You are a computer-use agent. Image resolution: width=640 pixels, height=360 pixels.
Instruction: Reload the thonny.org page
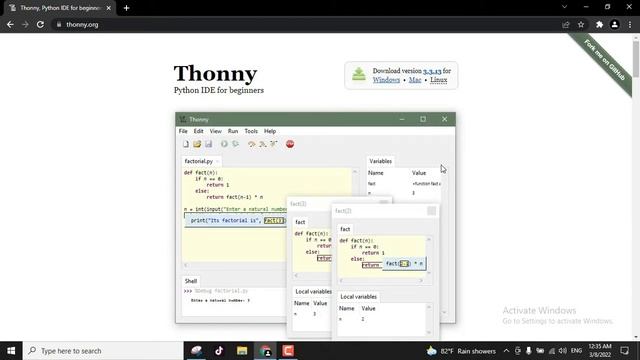(x=40, y=24)
